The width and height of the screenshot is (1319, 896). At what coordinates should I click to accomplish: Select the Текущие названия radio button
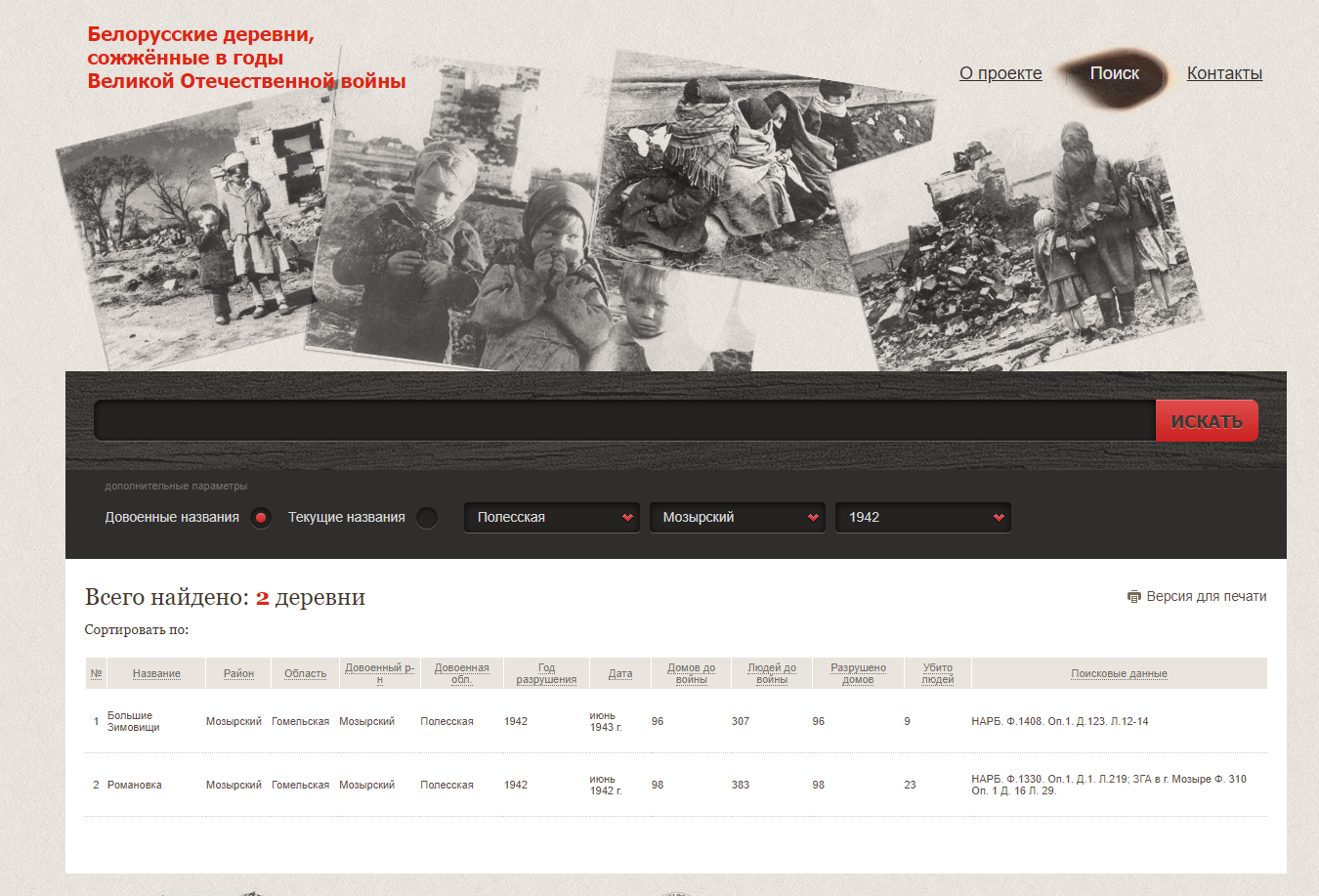click(427, 518)
